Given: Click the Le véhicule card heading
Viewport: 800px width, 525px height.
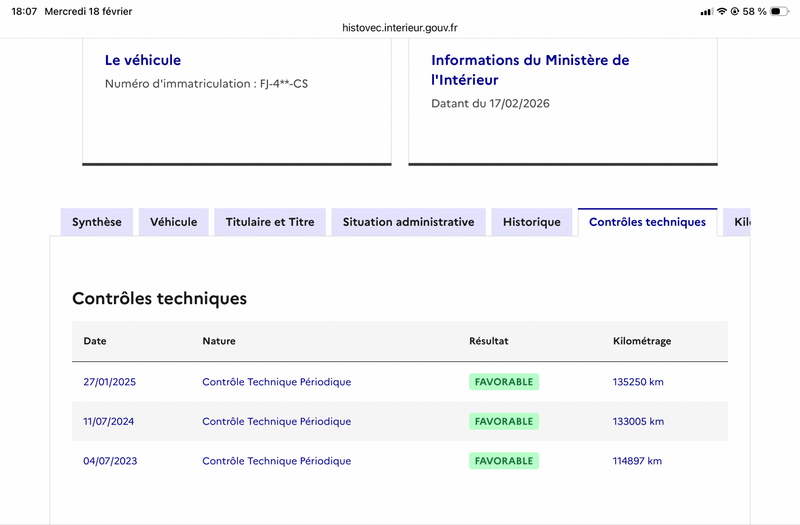Looking at the screenshot, I should click(143, 60).
